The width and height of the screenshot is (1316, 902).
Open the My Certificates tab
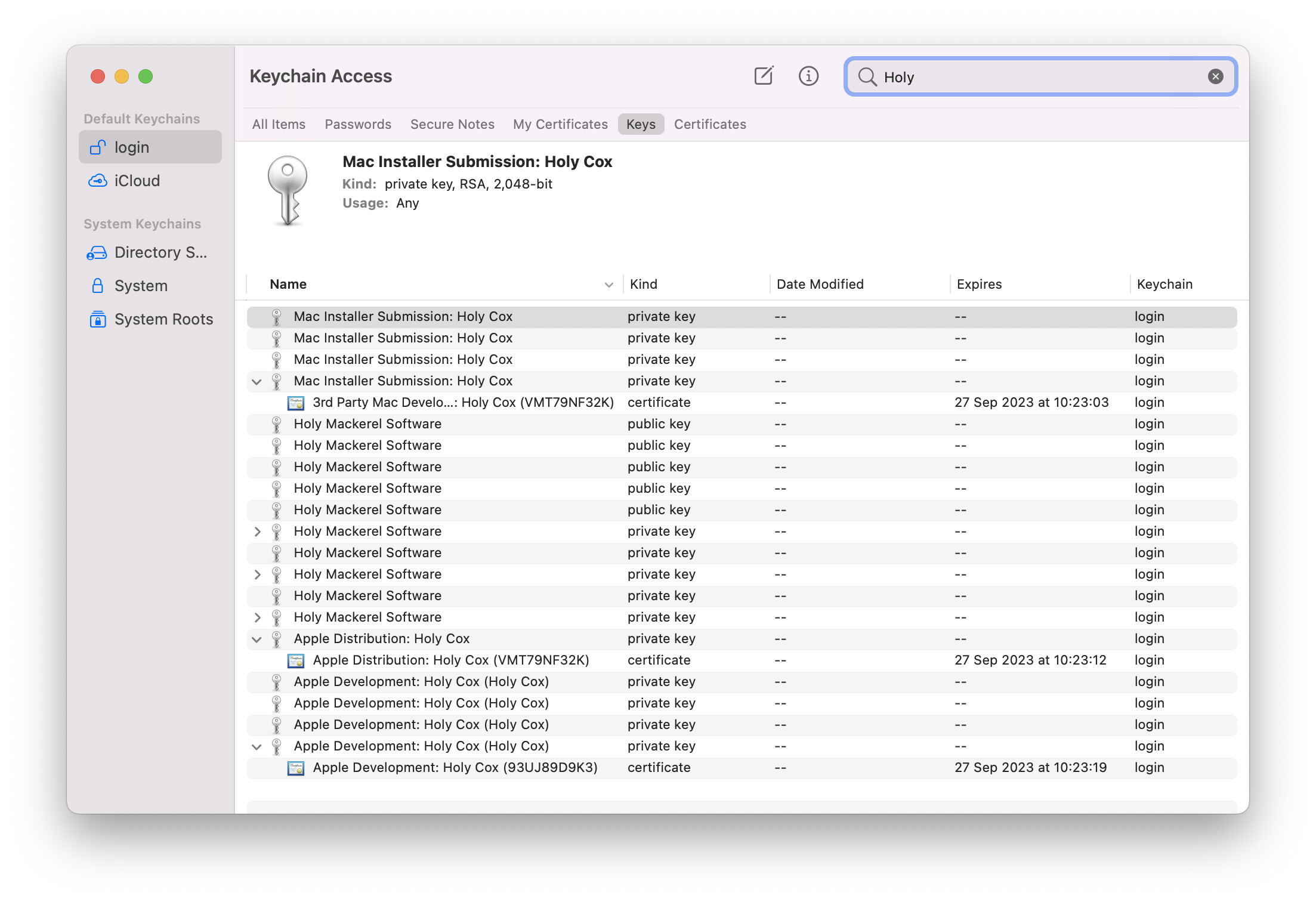coord(560,124)
